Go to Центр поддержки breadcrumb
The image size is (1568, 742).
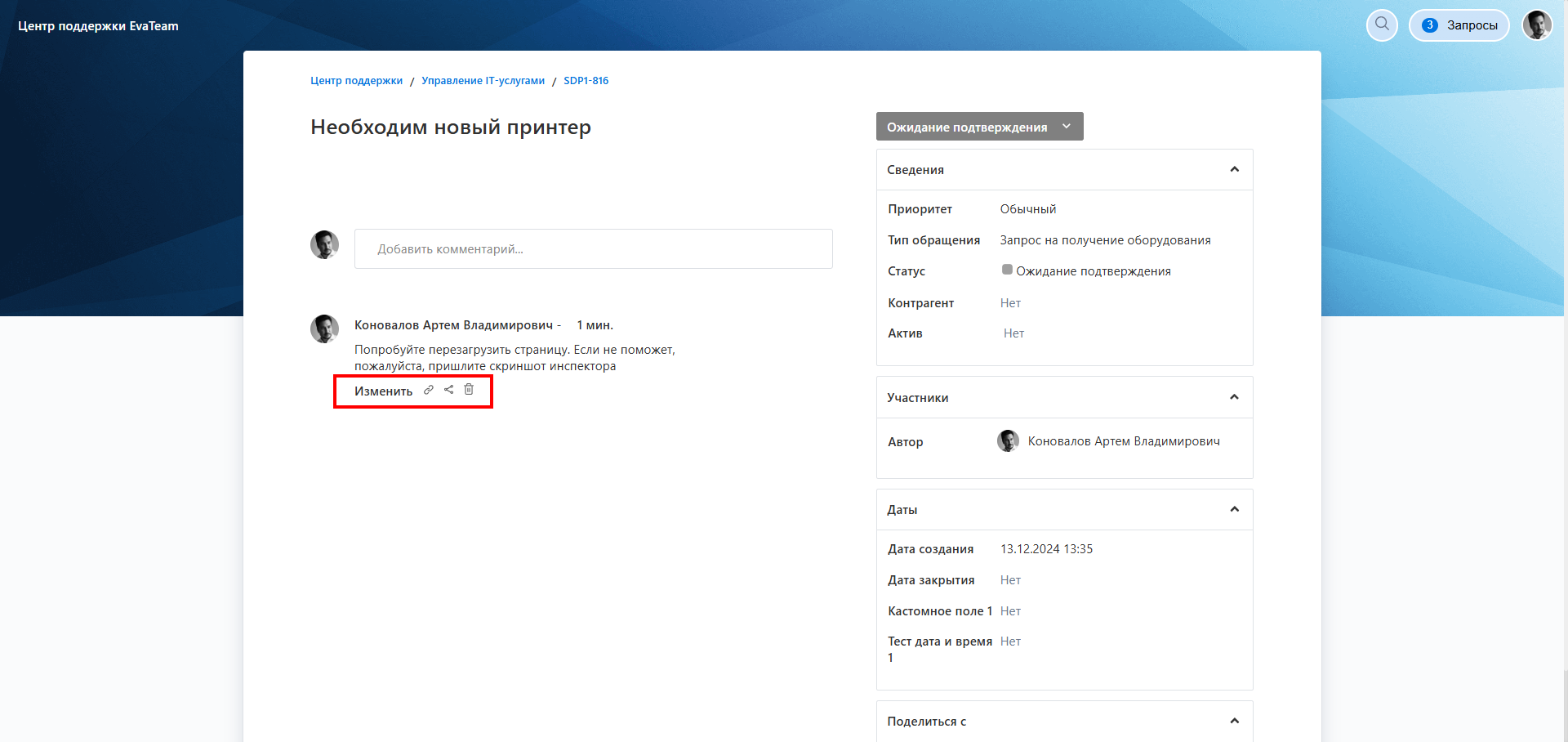(356, 81)
